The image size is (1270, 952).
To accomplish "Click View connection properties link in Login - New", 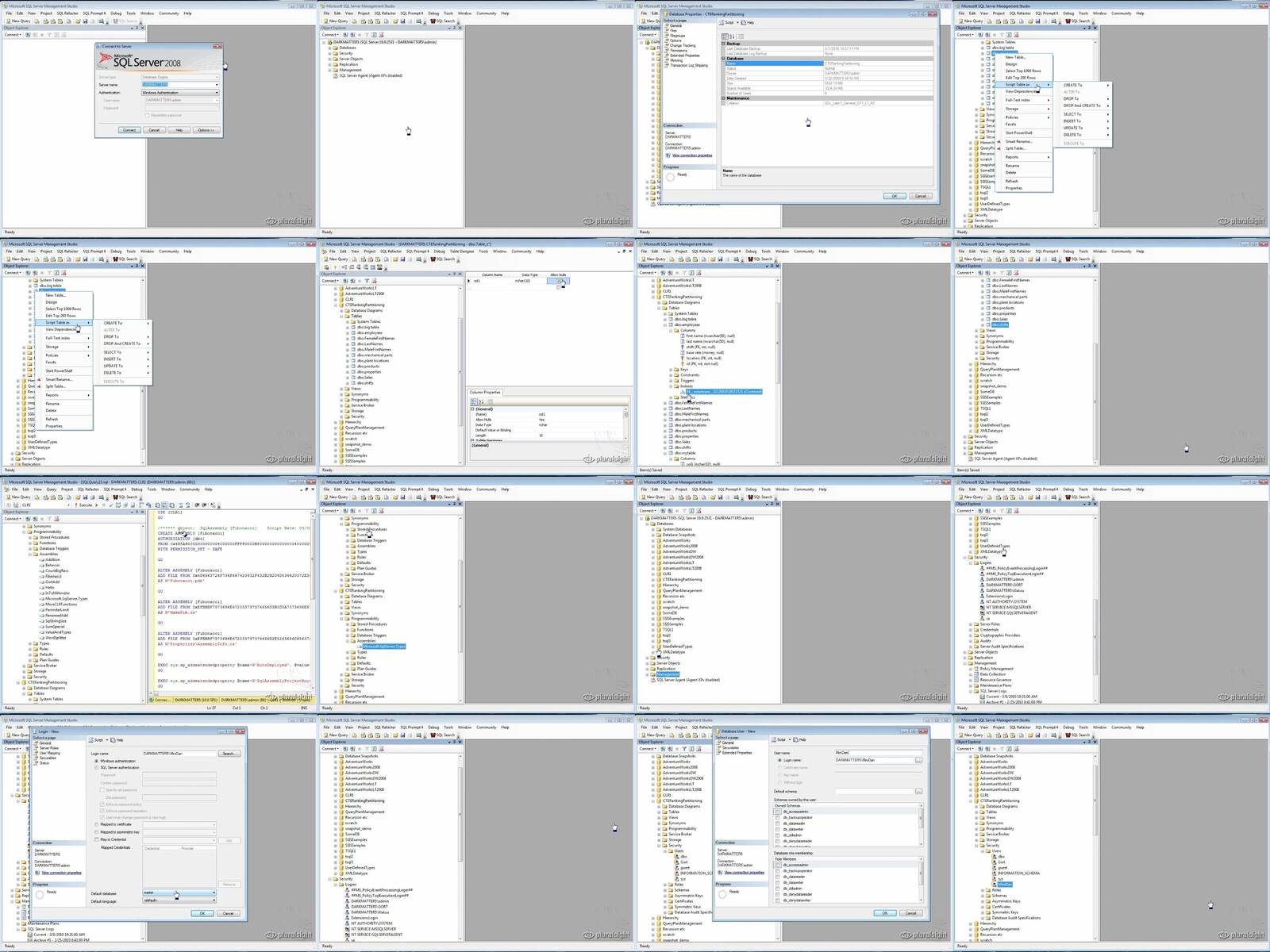I will point(61,873).
